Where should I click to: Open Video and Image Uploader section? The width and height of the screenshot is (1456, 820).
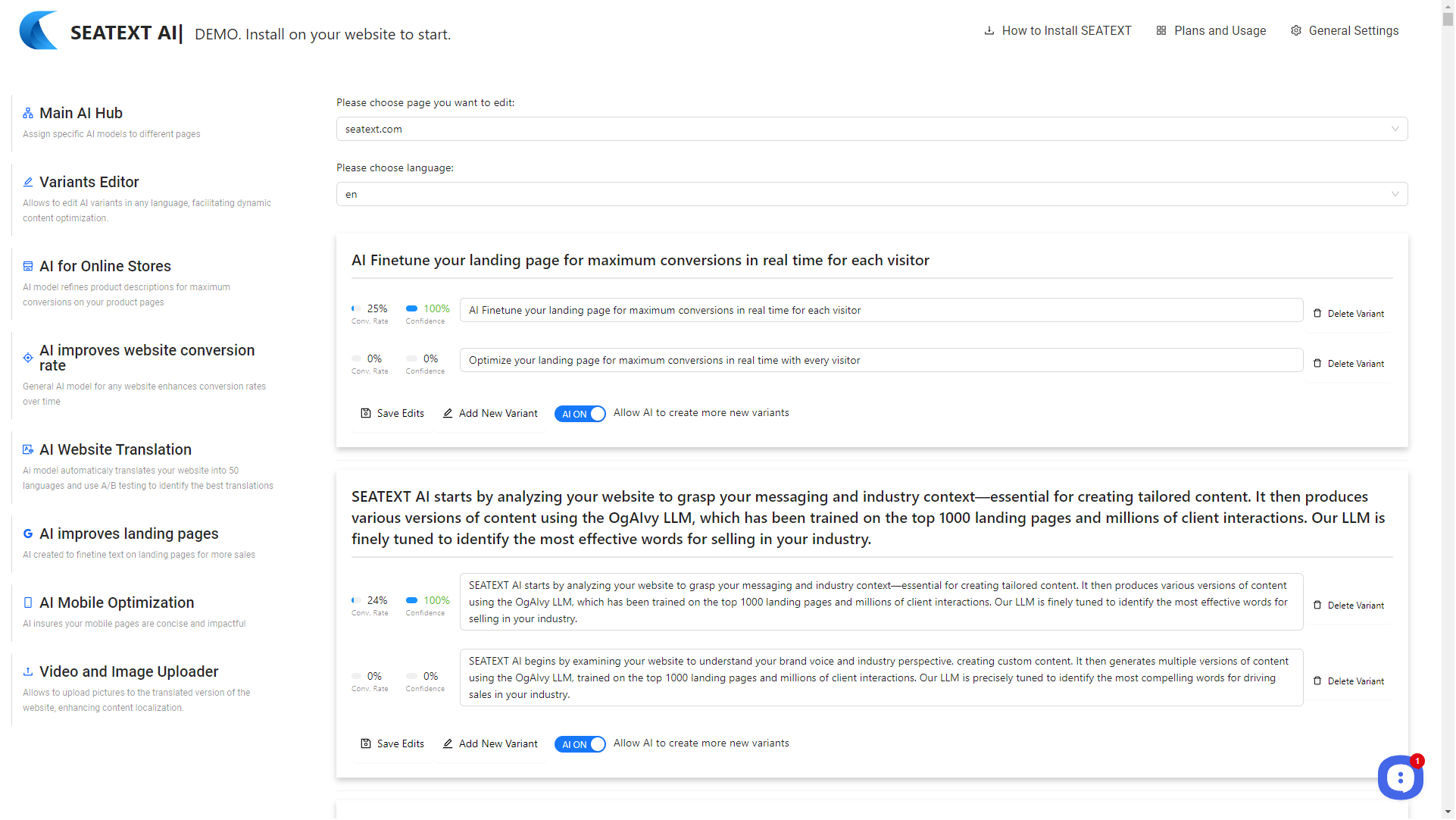point(129,672)
